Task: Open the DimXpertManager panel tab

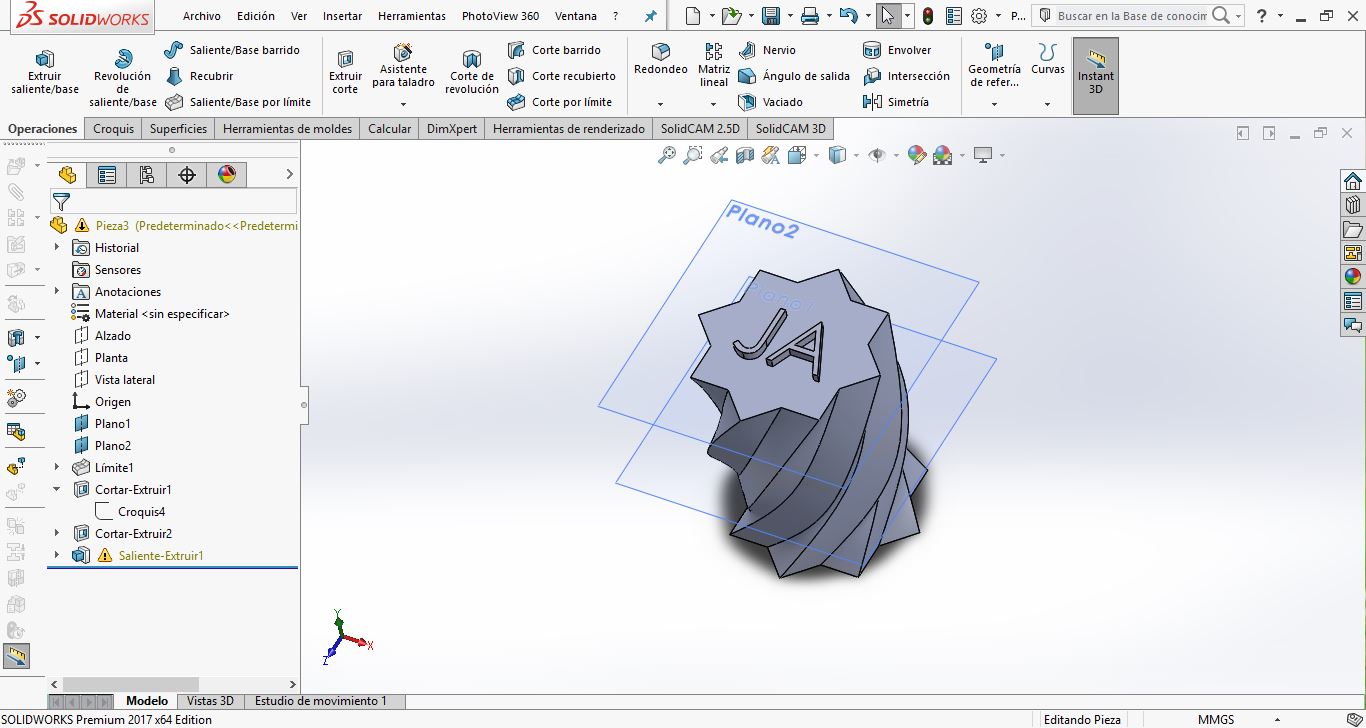Action: coord(187,175)
